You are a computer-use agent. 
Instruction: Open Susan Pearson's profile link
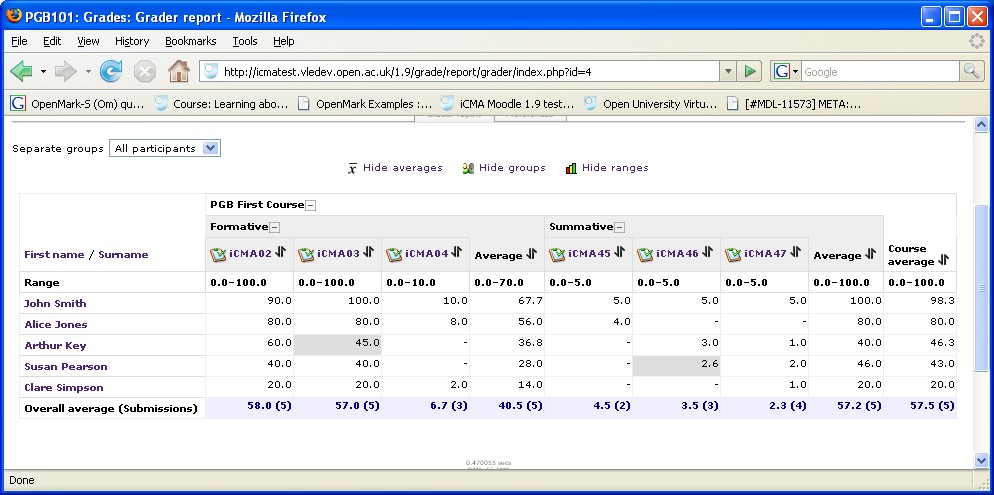[66, 366]
